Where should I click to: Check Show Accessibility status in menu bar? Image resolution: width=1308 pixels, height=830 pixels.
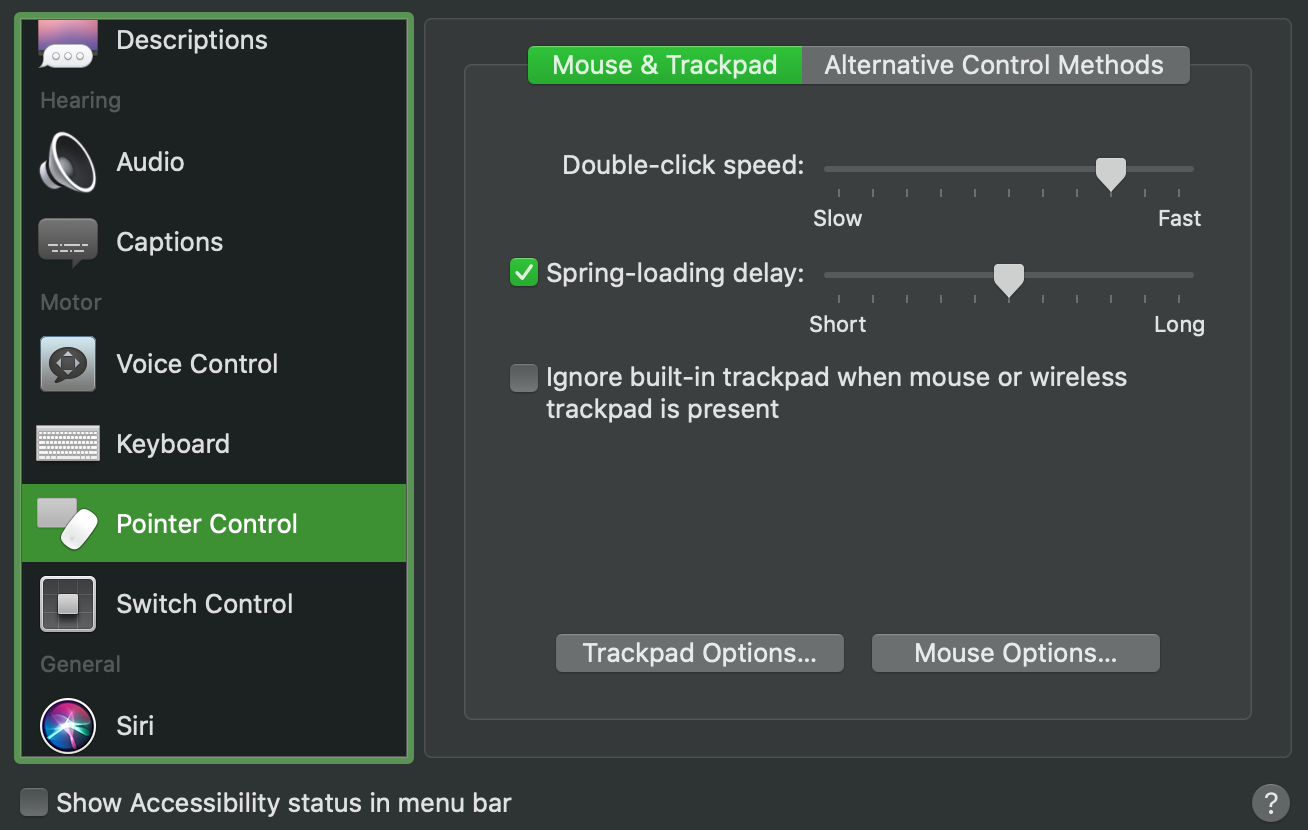[36, 802]
